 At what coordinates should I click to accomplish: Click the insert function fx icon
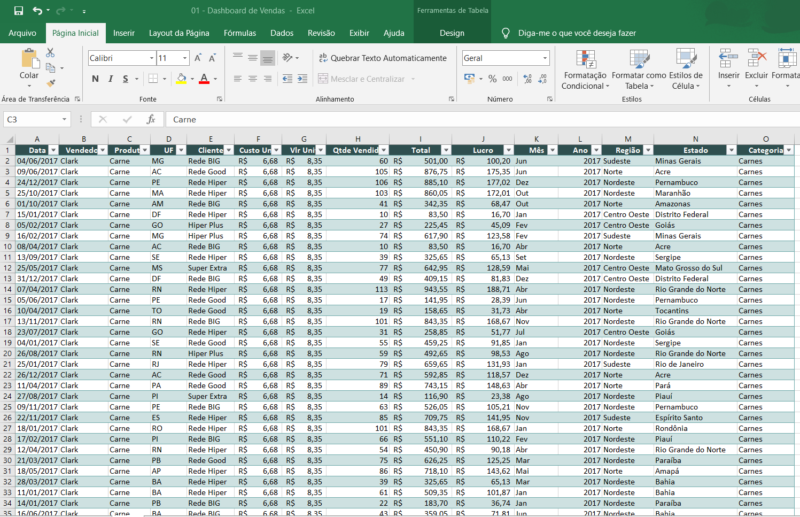(151, 119)
